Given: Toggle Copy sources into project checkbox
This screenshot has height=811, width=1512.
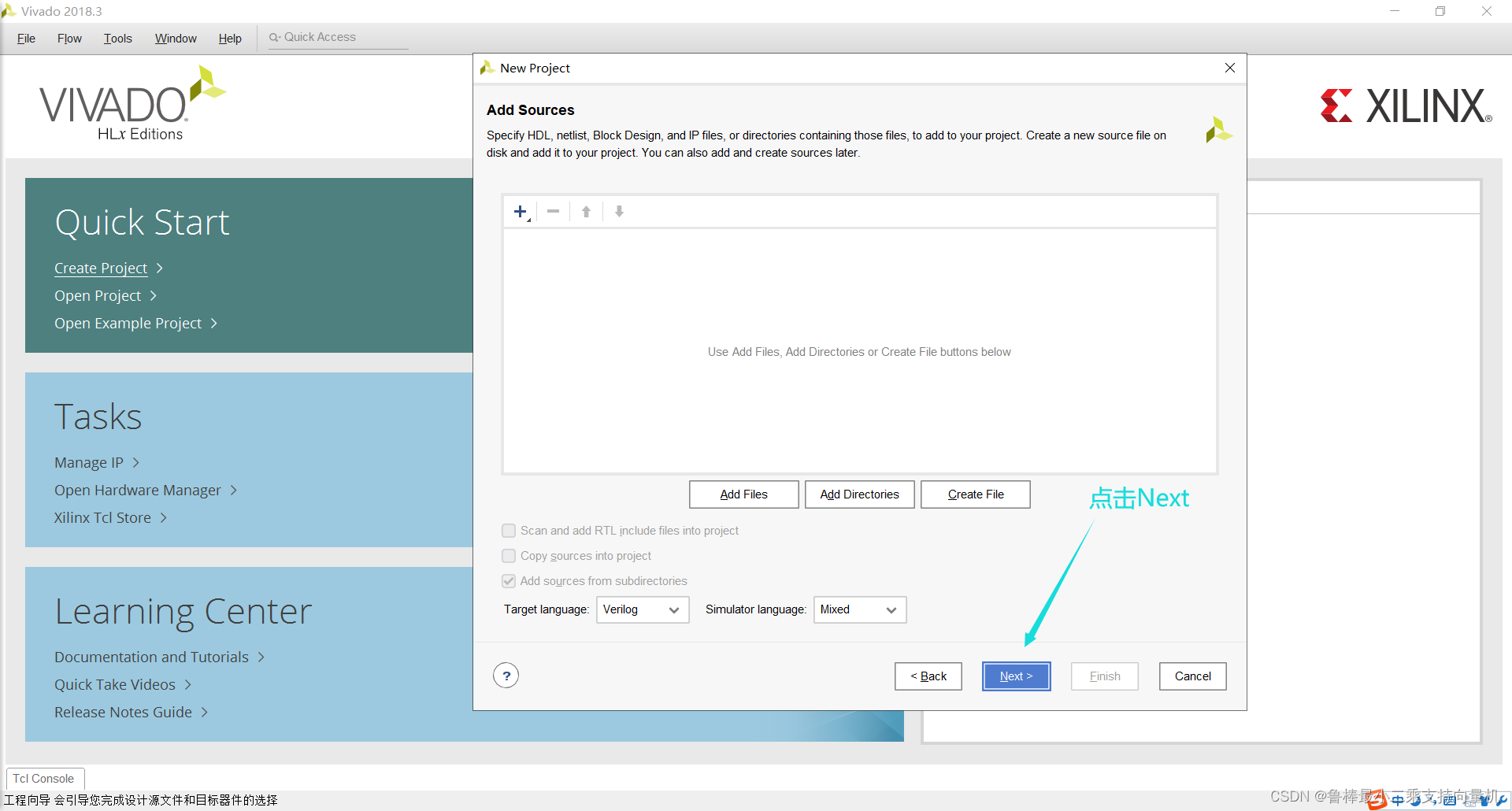Looking at the screenshot, I should pyautogui.click(x=509, y=556).
